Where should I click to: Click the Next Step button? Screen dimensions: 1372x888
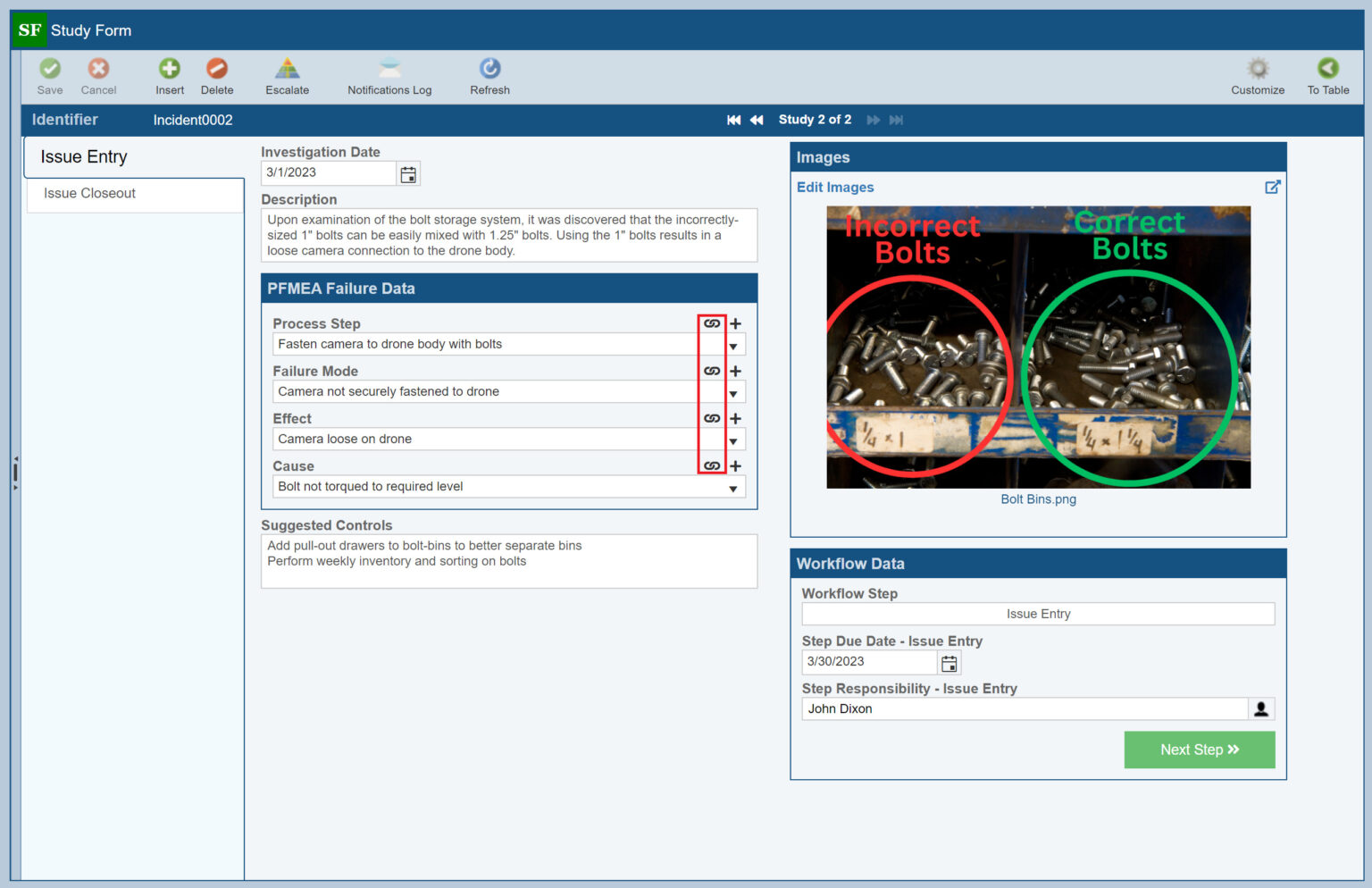coord(1199,750)
